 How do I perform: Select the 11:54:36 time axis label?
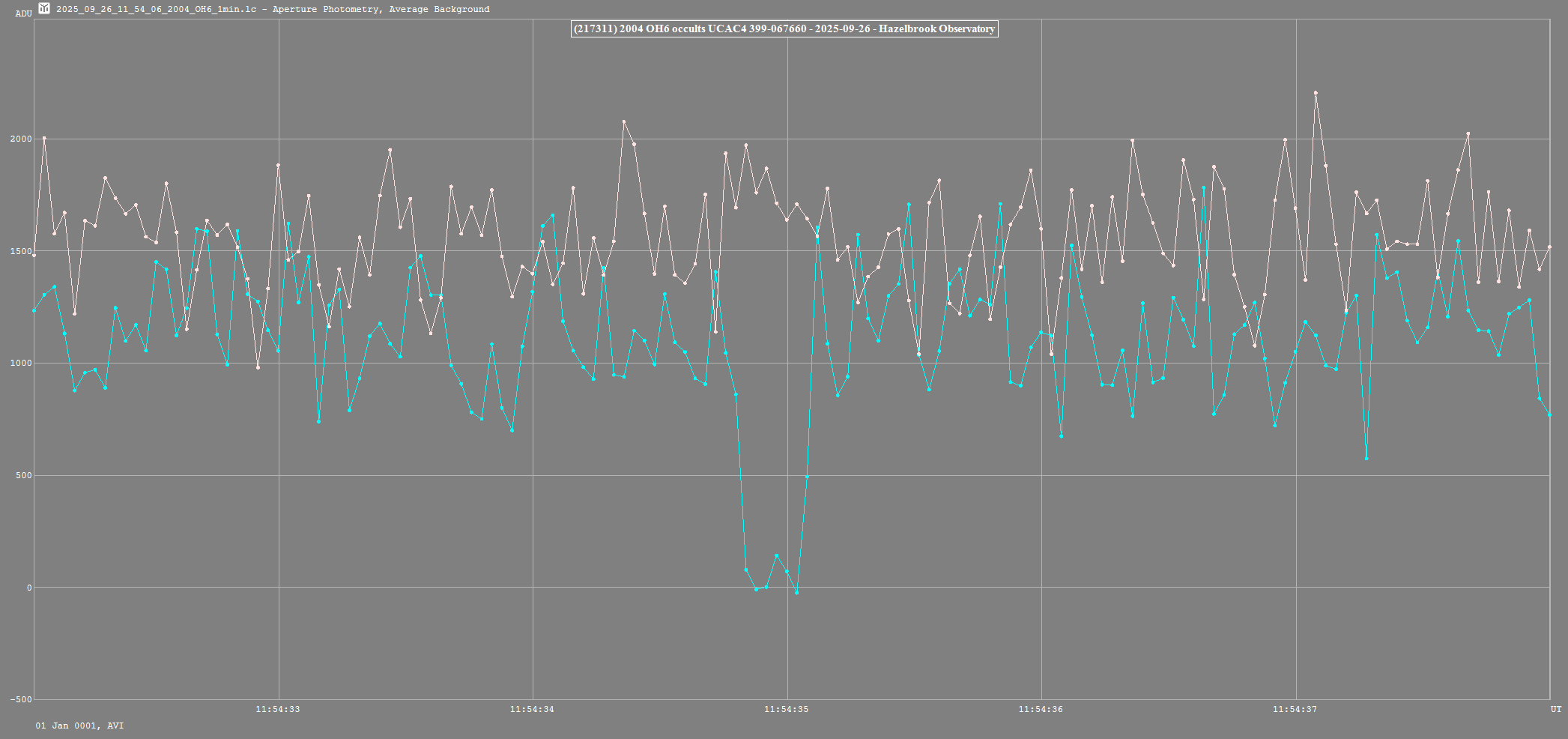tap(1041, 709)
